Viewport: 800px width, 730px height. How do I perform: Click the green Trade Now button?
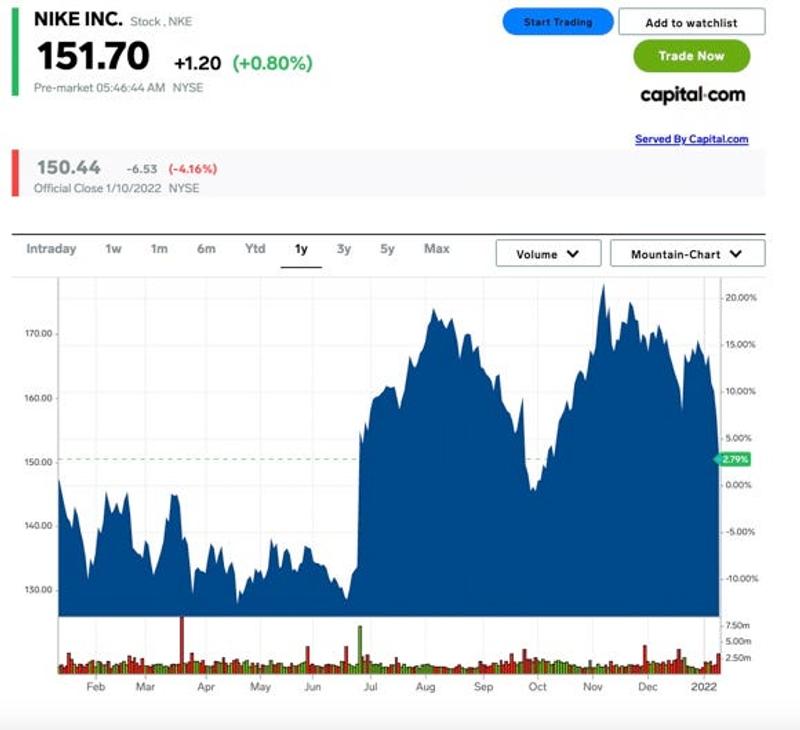pos(691,56)
